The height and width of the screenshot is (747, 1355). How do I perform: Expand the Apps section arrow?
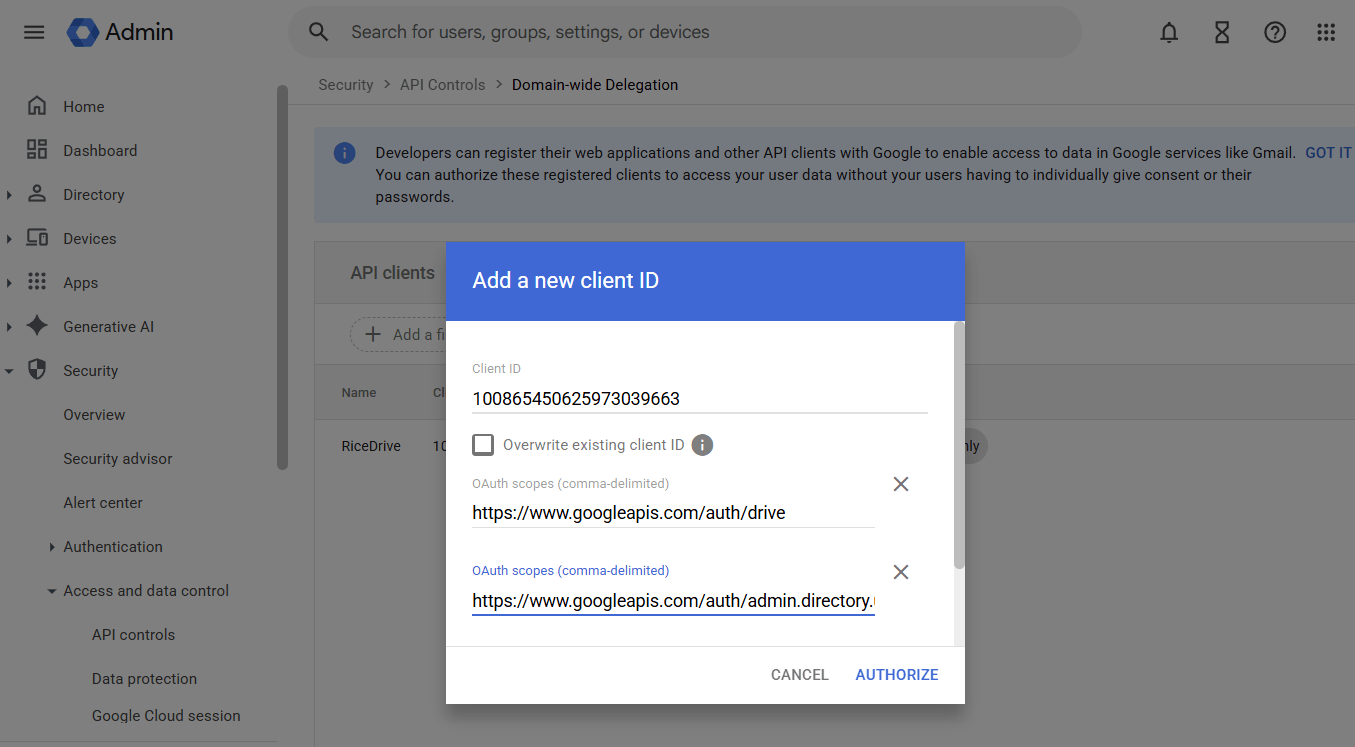(x=9, y=283)
